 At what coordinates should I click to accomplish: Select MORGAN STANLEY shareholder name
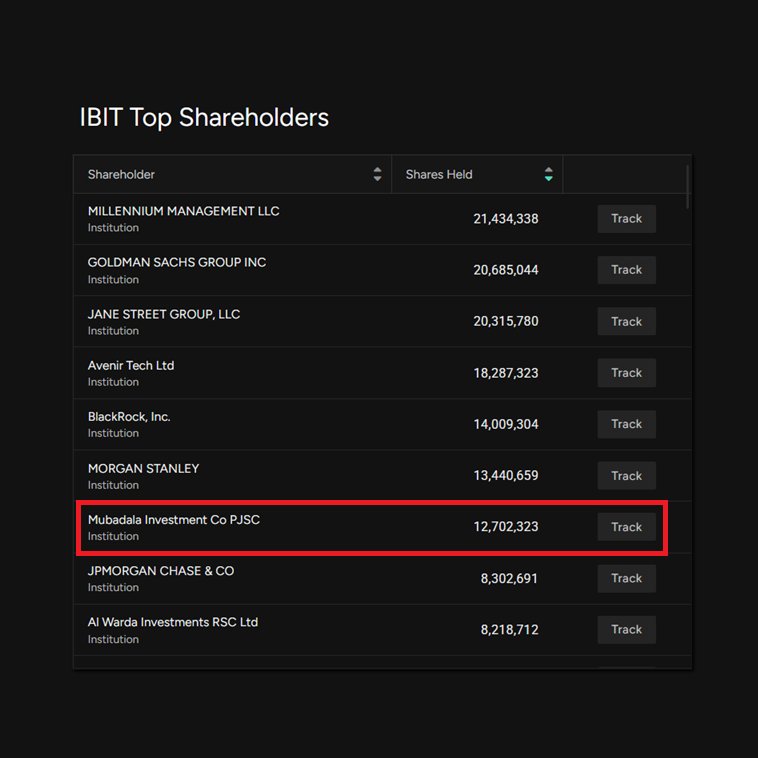[x=144, y=468]
